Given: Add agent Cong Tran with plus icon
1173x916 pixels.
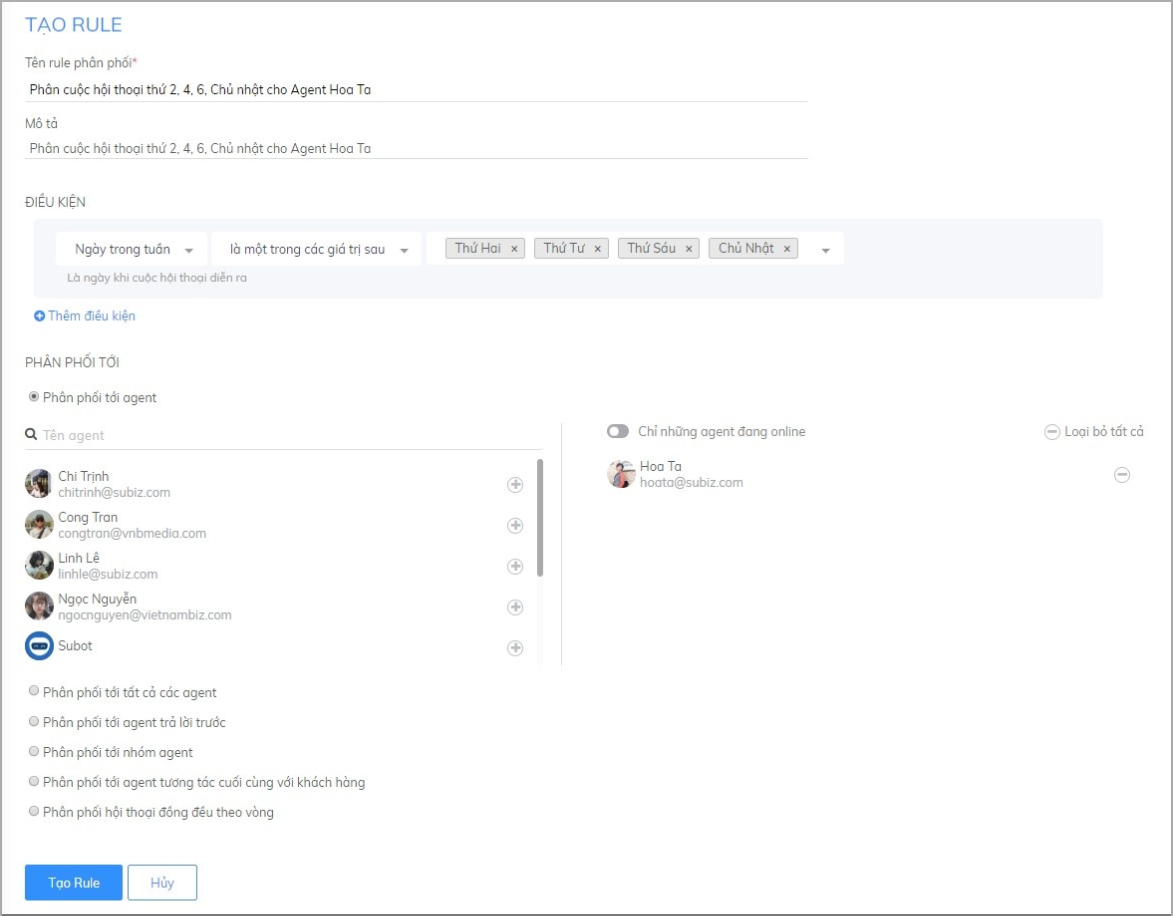Looking at the screenshot, I should click(515, 526).
